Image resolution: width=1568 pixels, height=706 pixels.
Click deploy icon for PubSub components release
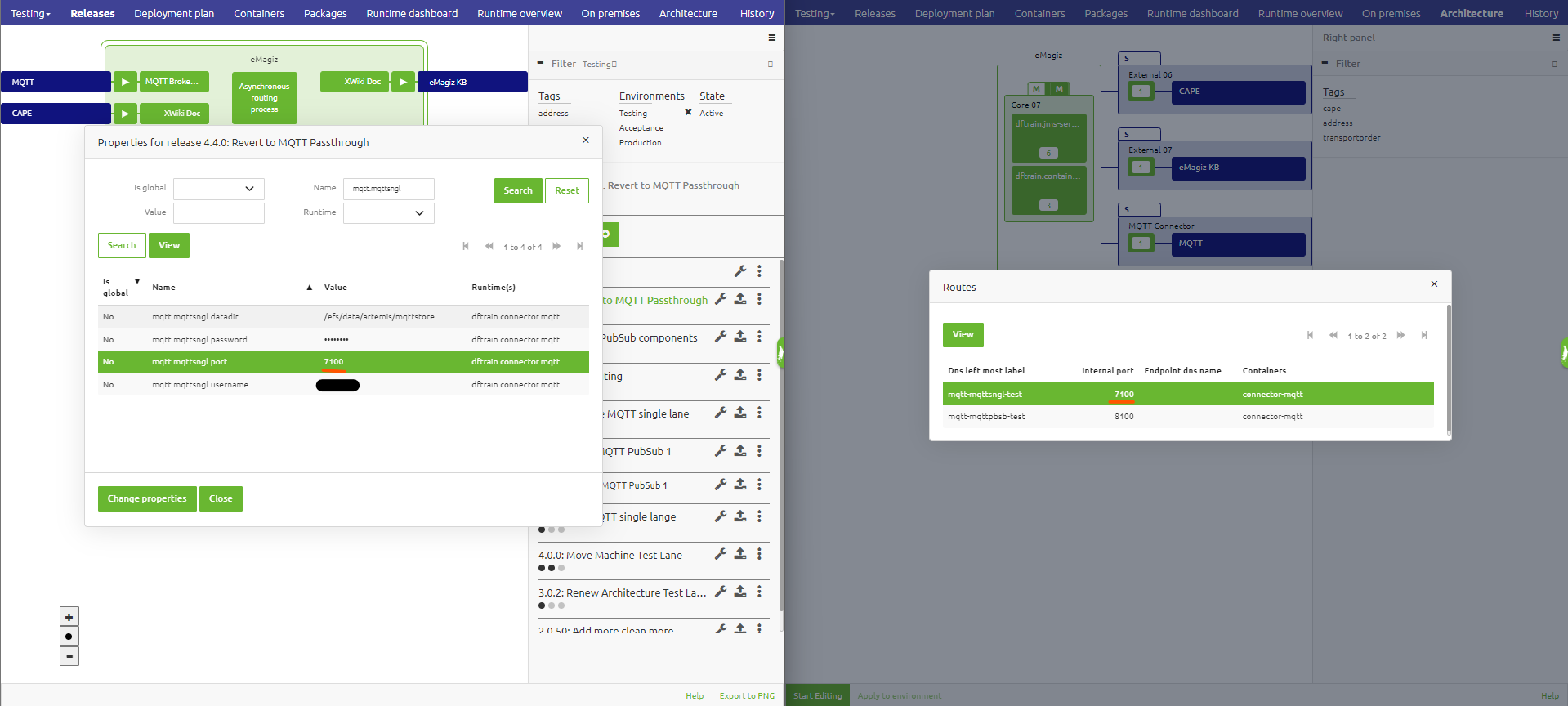coord(740,336)
